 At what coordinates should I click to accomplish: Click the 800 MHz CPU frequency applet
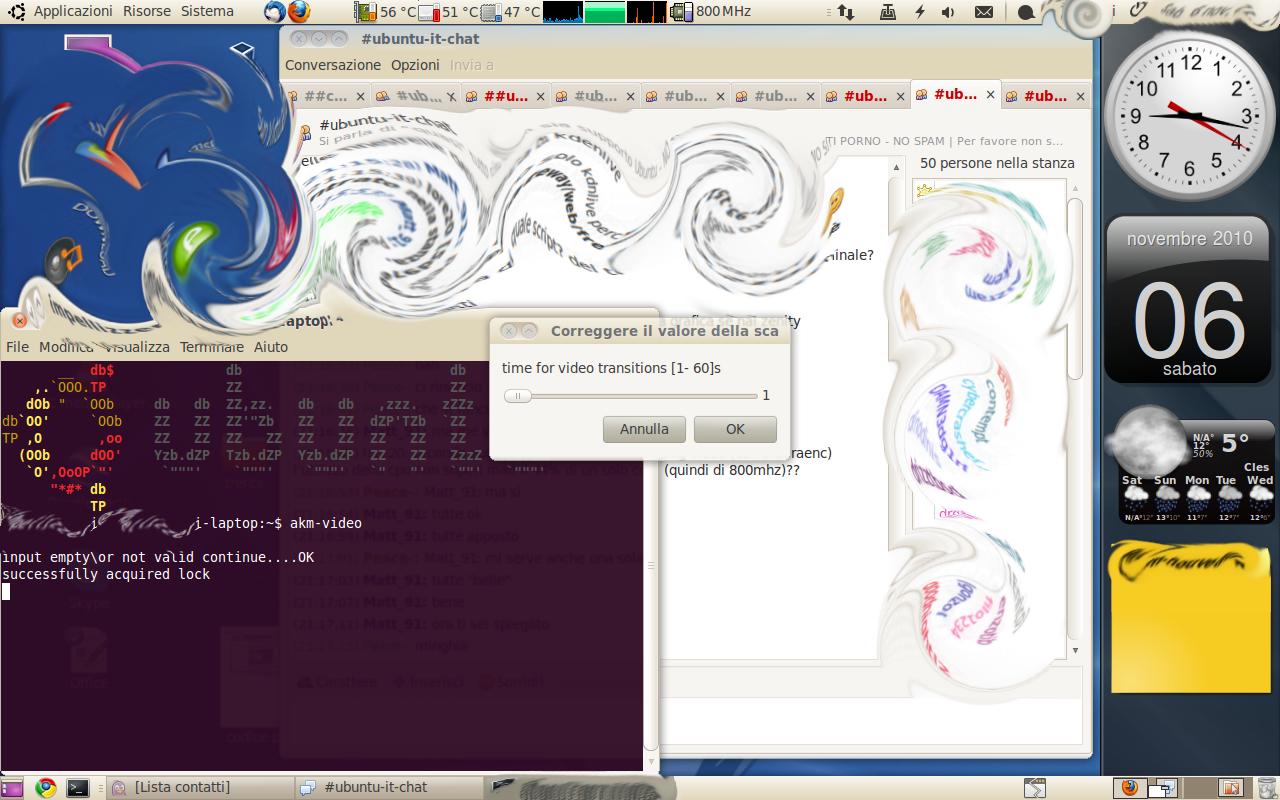point(710,12)
